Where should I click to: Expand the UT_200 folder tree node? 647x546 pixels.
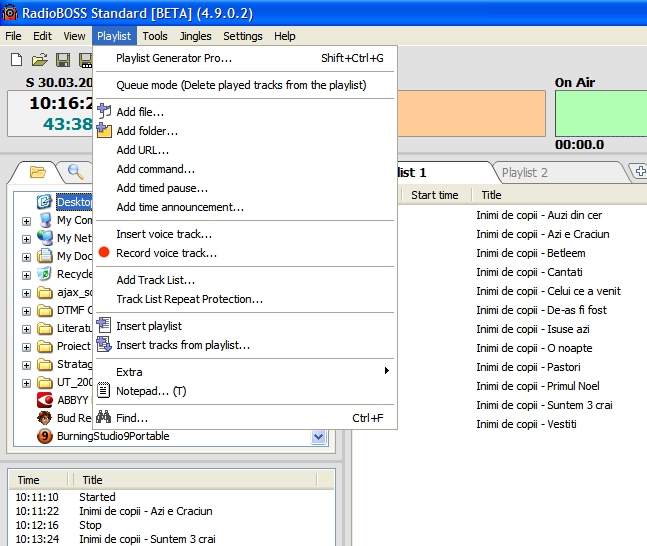click(x=26, y=383)
